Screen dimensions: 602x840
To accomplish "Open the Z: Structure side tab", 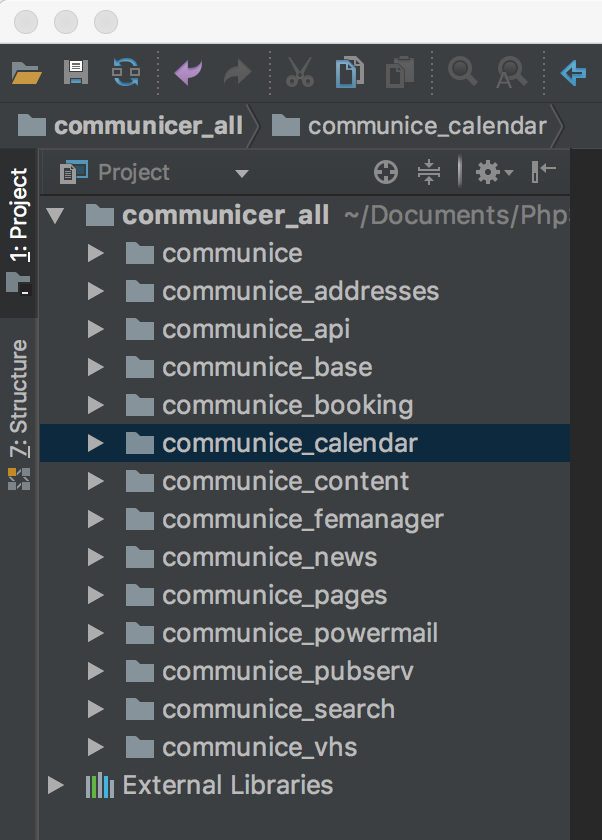I will [19, 398].
